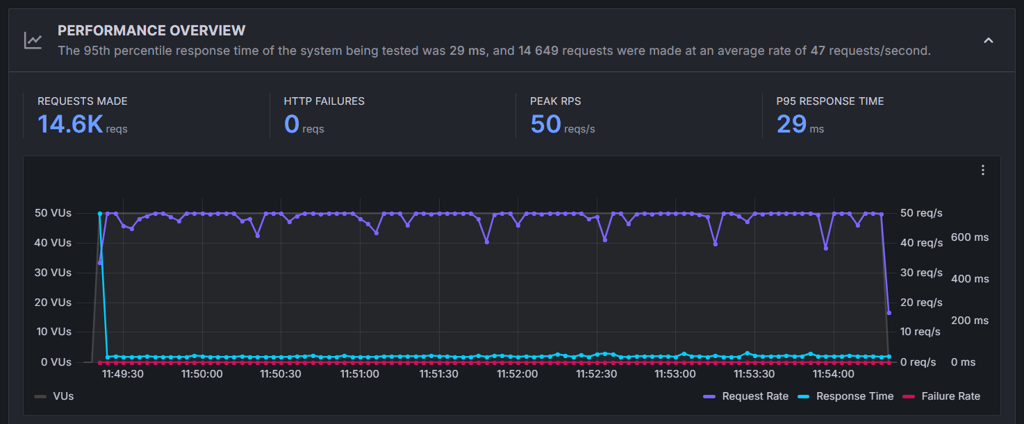Click the HTTP FAILURES label
1024x424 pixels.
pos(324,101)
